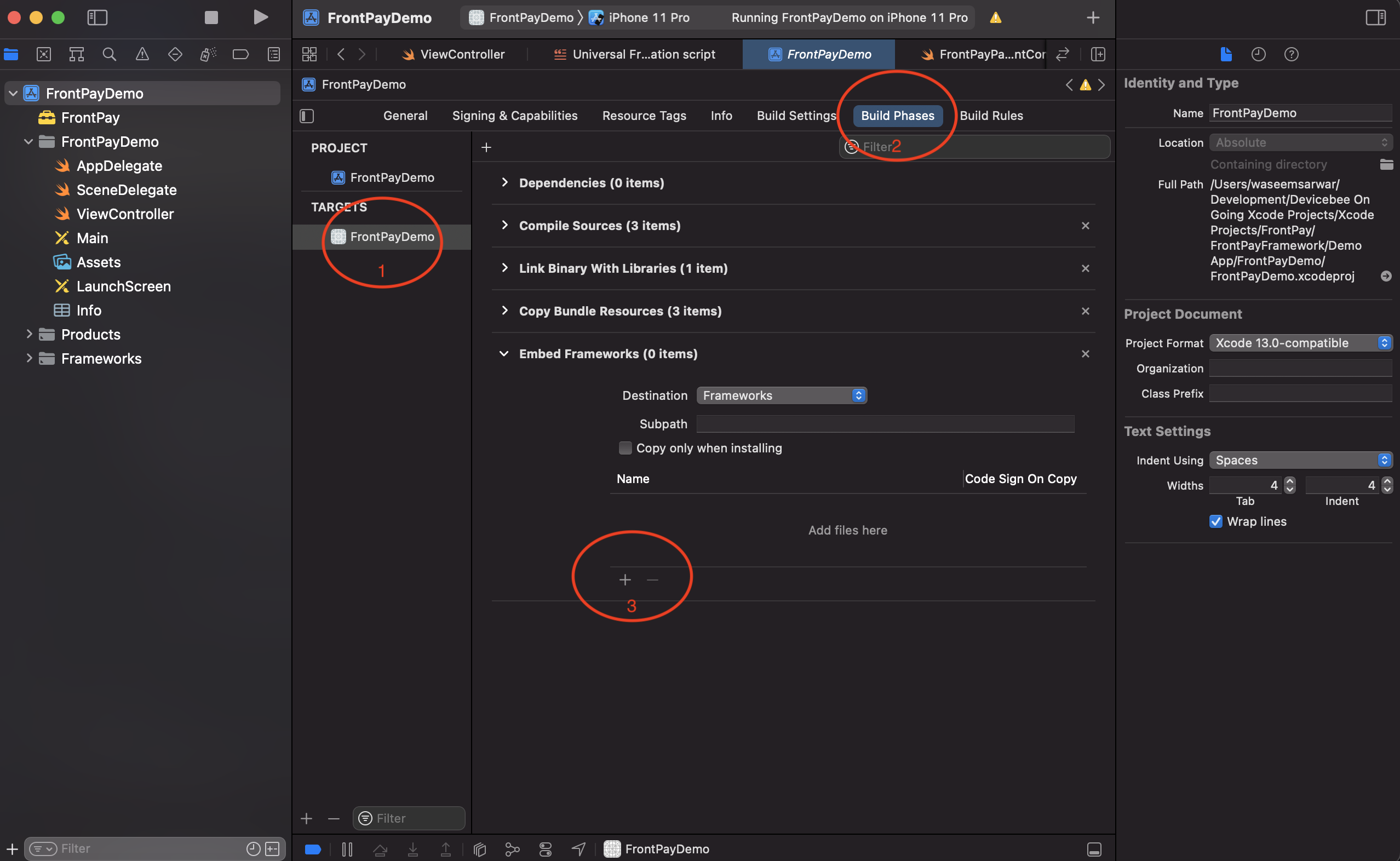Click the Subpath input field
The height and width of the screenshot is (861, 1400).
(885, 424)
